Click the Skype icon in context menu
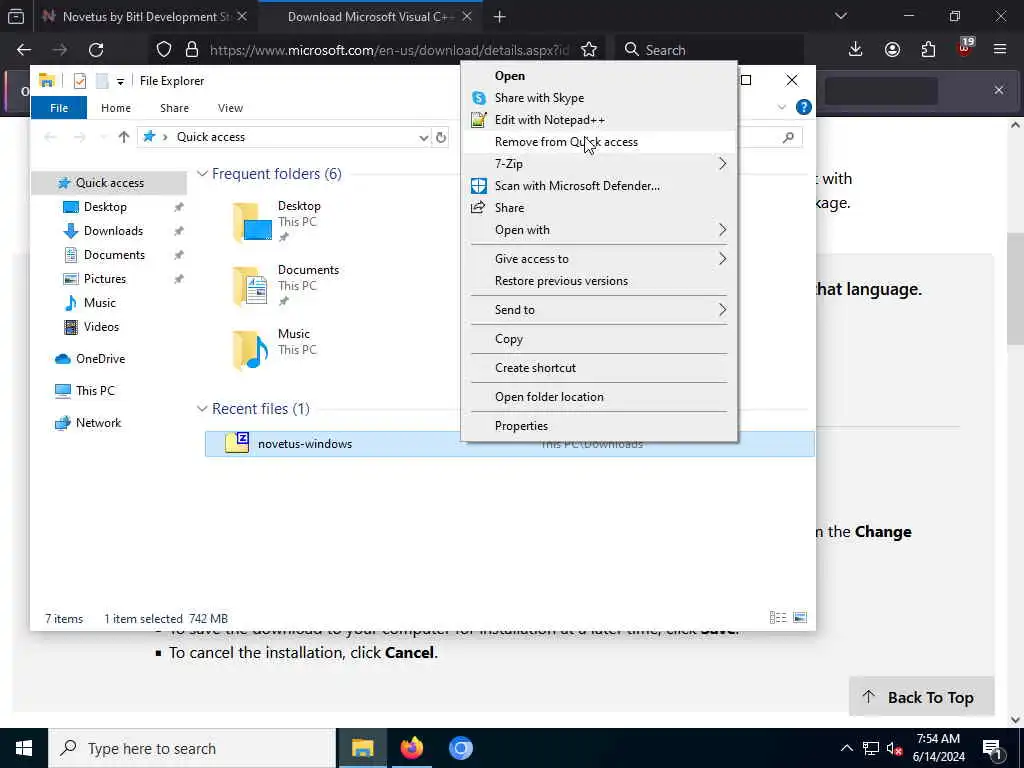1024x768 pixels. click(x=479, y=98)
